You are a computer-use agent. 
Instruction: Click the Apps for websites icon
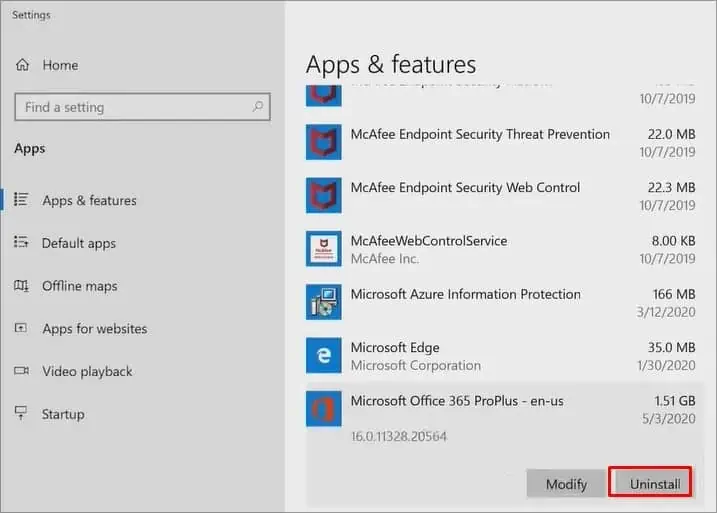tap(21, 328)
